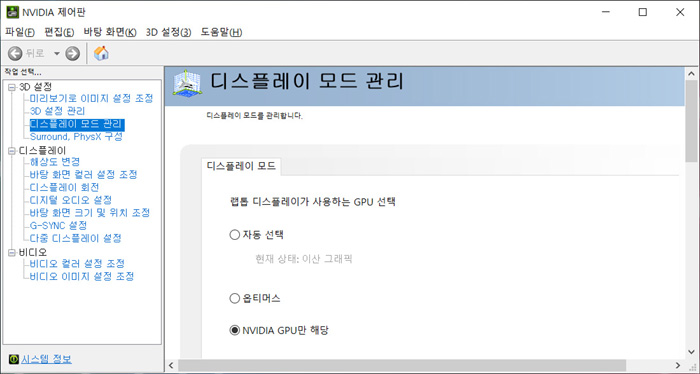The width and height of the screenshot is (700, 374).
Task: Minimize the NVIDIA 제어판 window
Action: 605,12
